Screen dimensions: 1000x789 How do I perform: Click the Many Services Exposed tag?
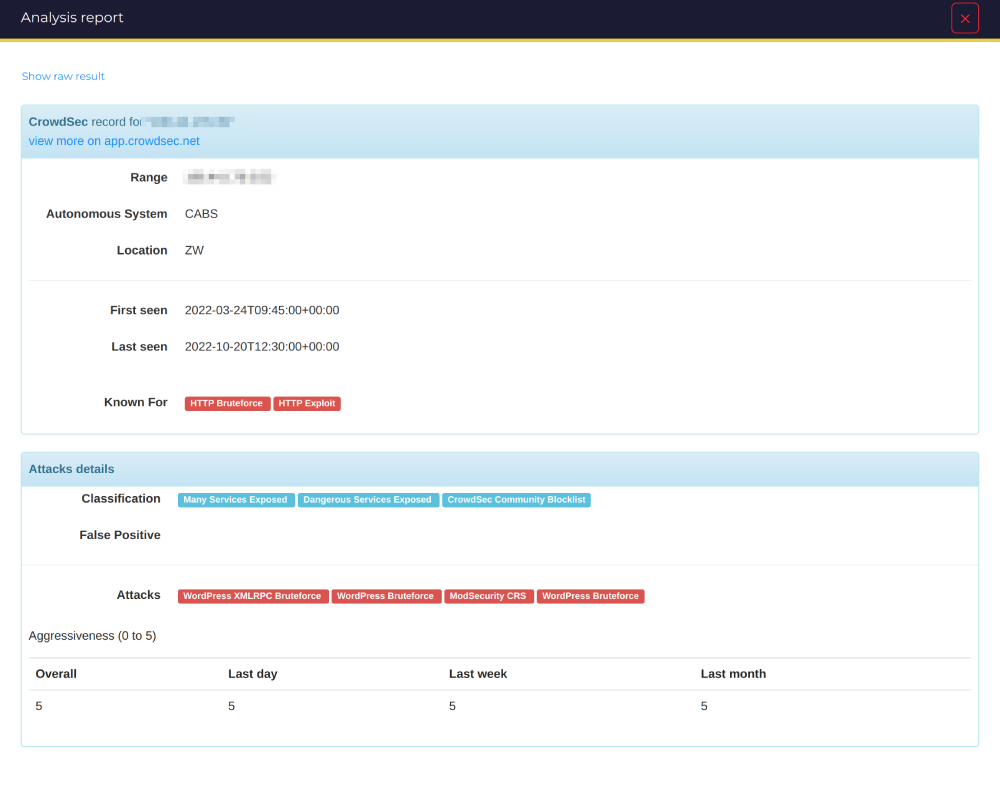point(236,500)
